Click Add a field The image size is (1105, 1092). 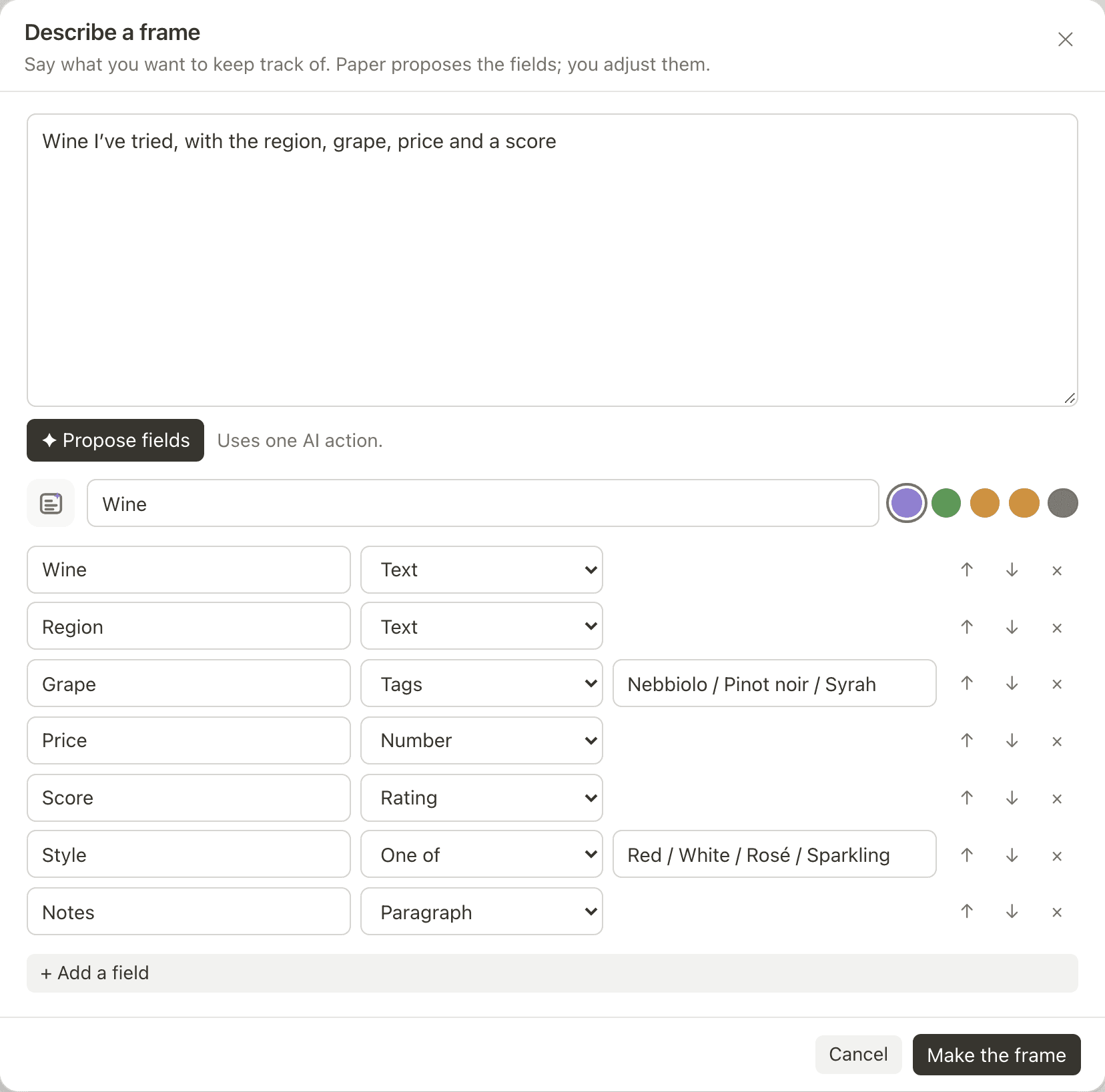tap(552, 973)
